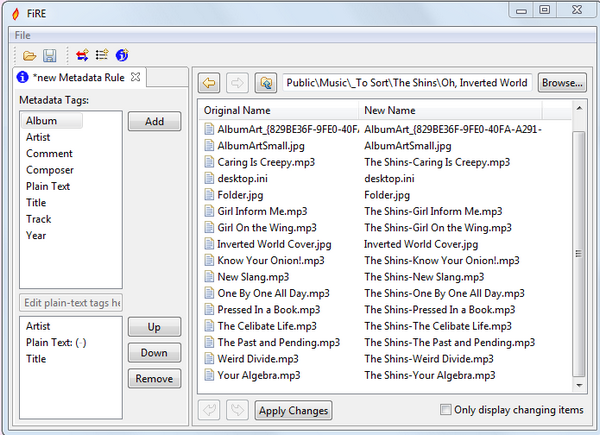Click file icon next to The Past and Pending.mp3
This screenshot has width=600, height=435.
click(x=209, y=342)
